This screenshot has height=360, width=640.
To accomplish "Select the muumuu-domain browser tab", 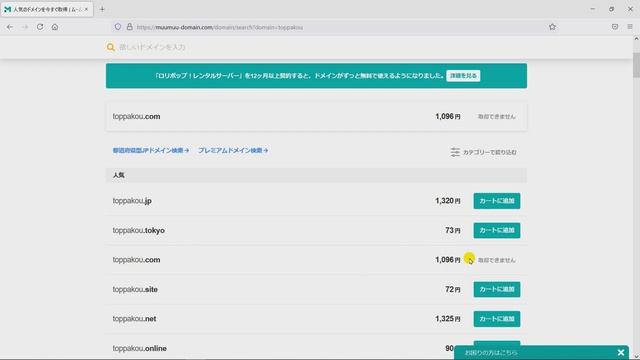I will (x=47, y=9).
